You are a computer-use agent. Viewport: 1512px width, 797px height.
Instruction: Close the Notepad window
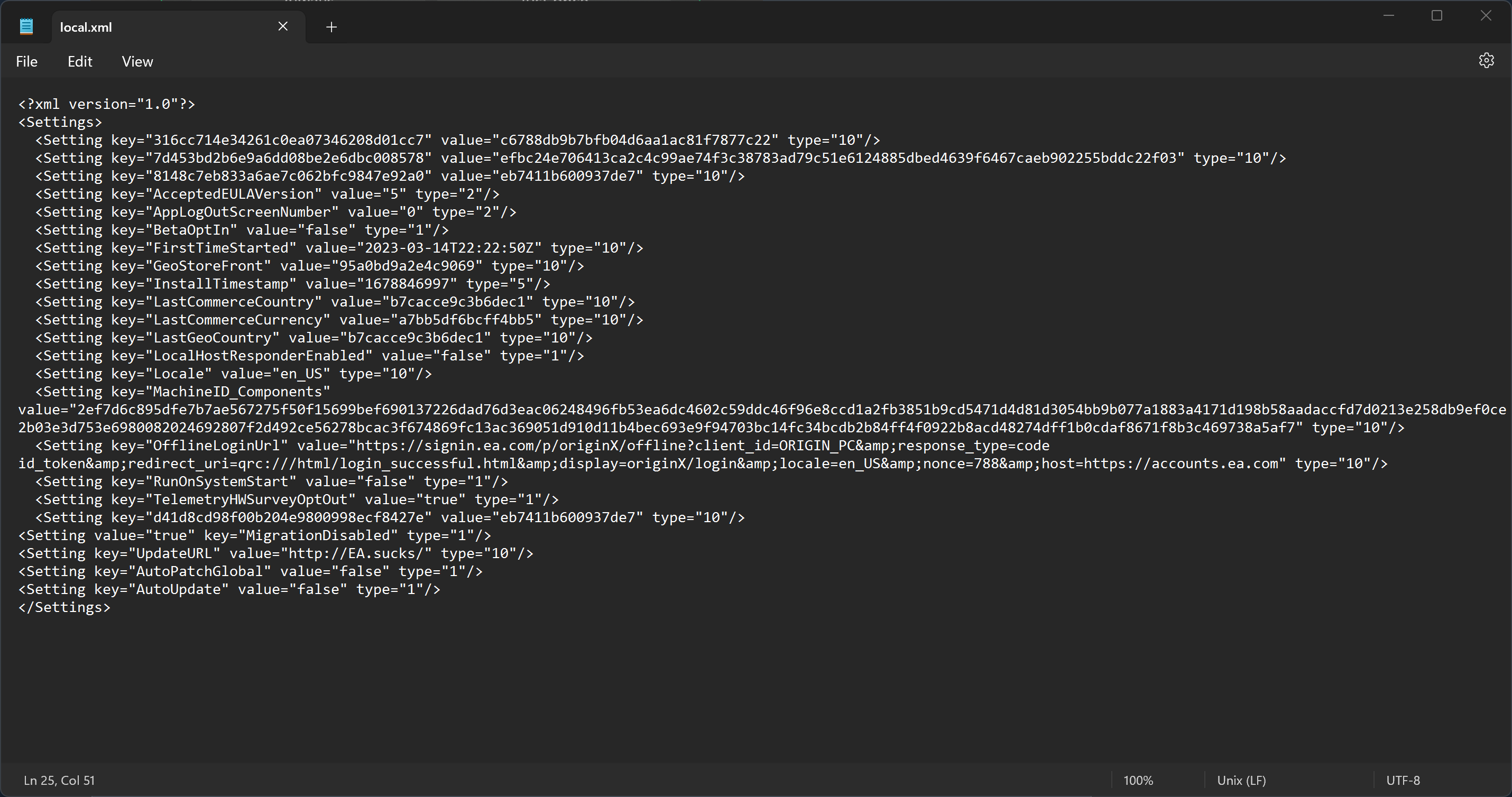(1486, 16)
